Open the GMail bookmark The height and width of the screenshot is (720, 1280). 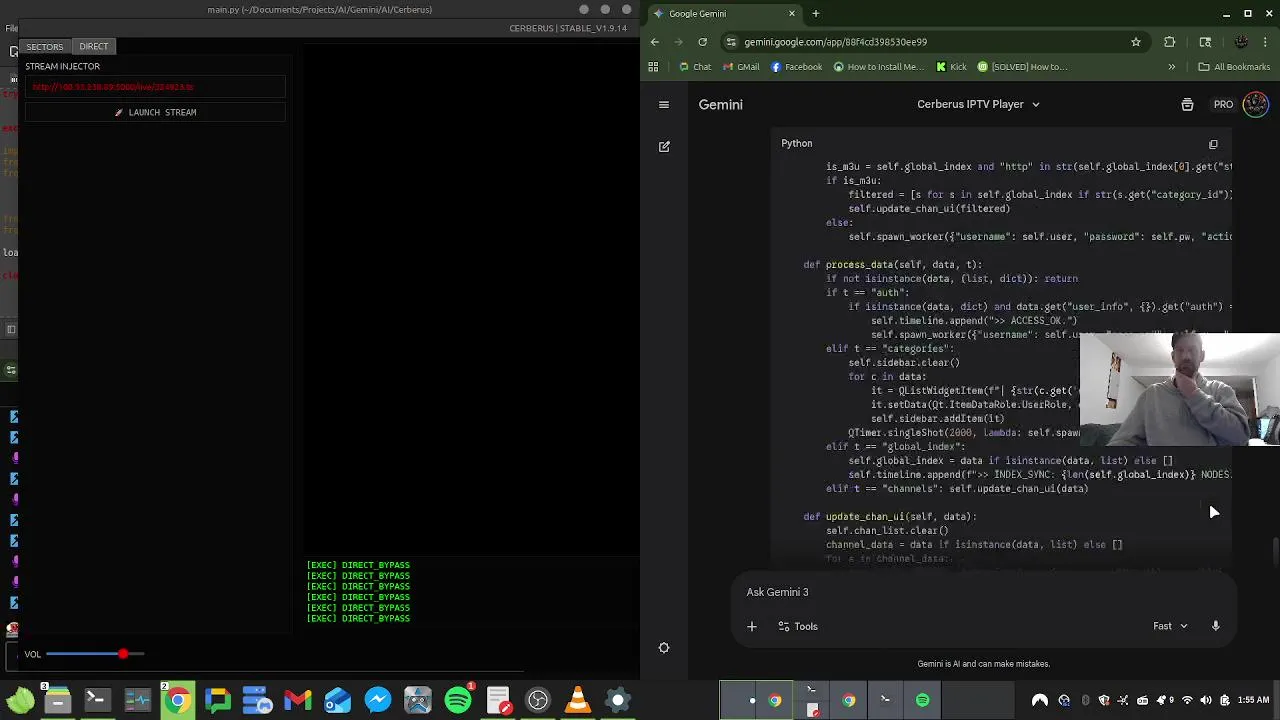pyautogui.click(x=741, y=67)
